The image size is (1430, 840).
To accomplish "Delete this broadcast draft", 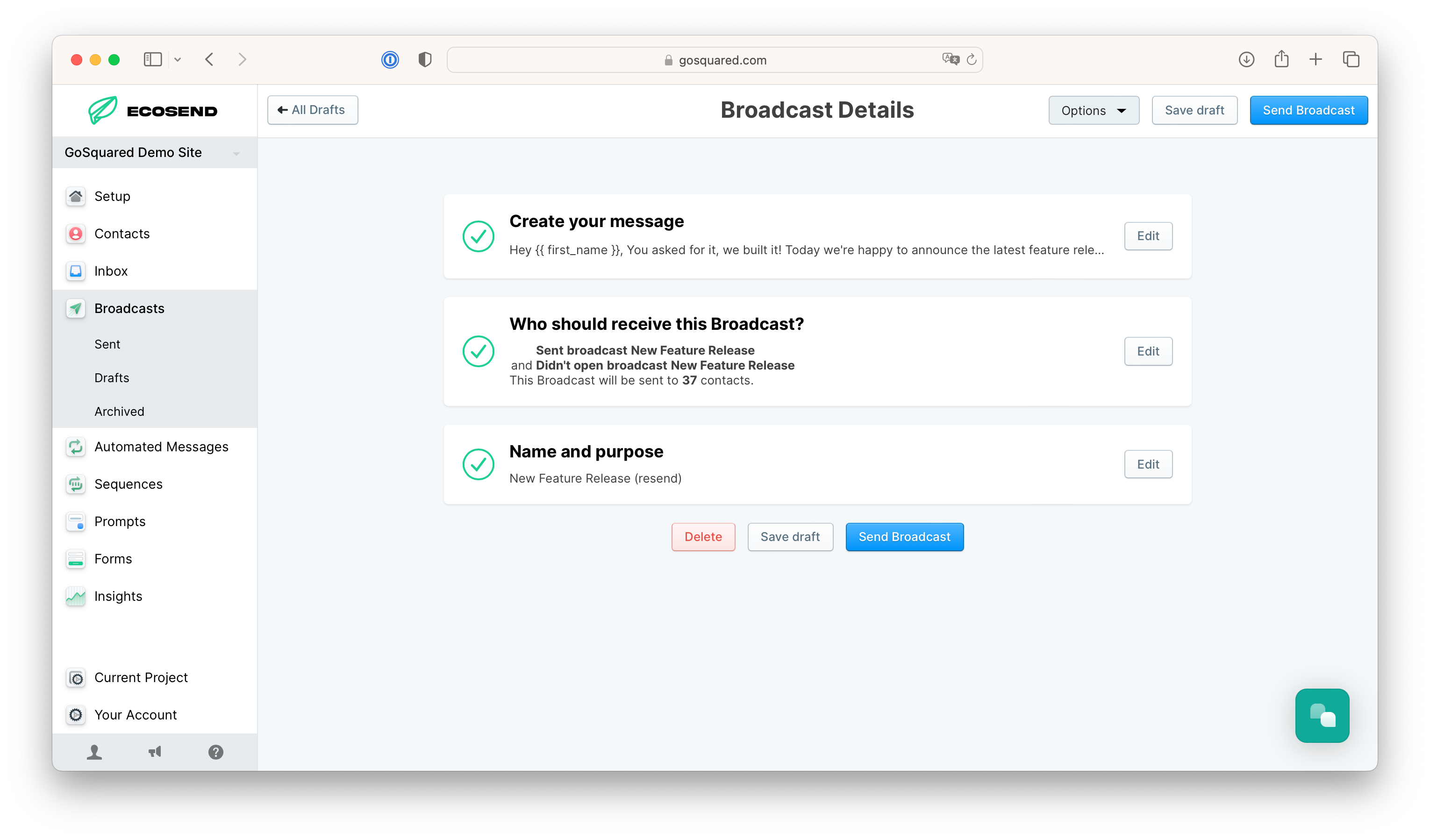I will point(703,537).
